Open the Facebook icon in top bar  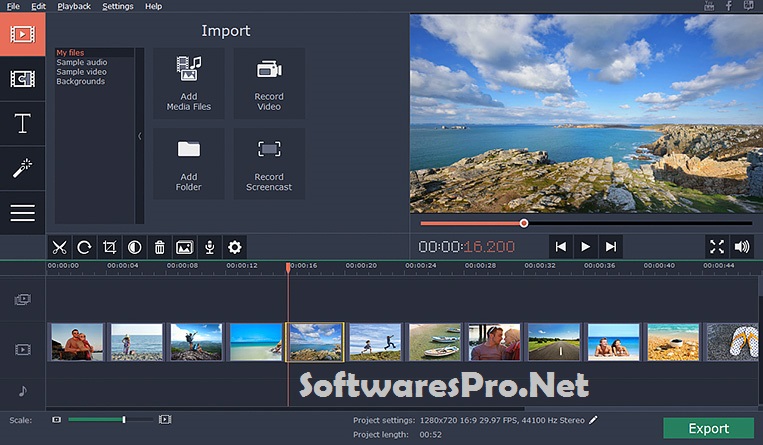tap(728, 6)
